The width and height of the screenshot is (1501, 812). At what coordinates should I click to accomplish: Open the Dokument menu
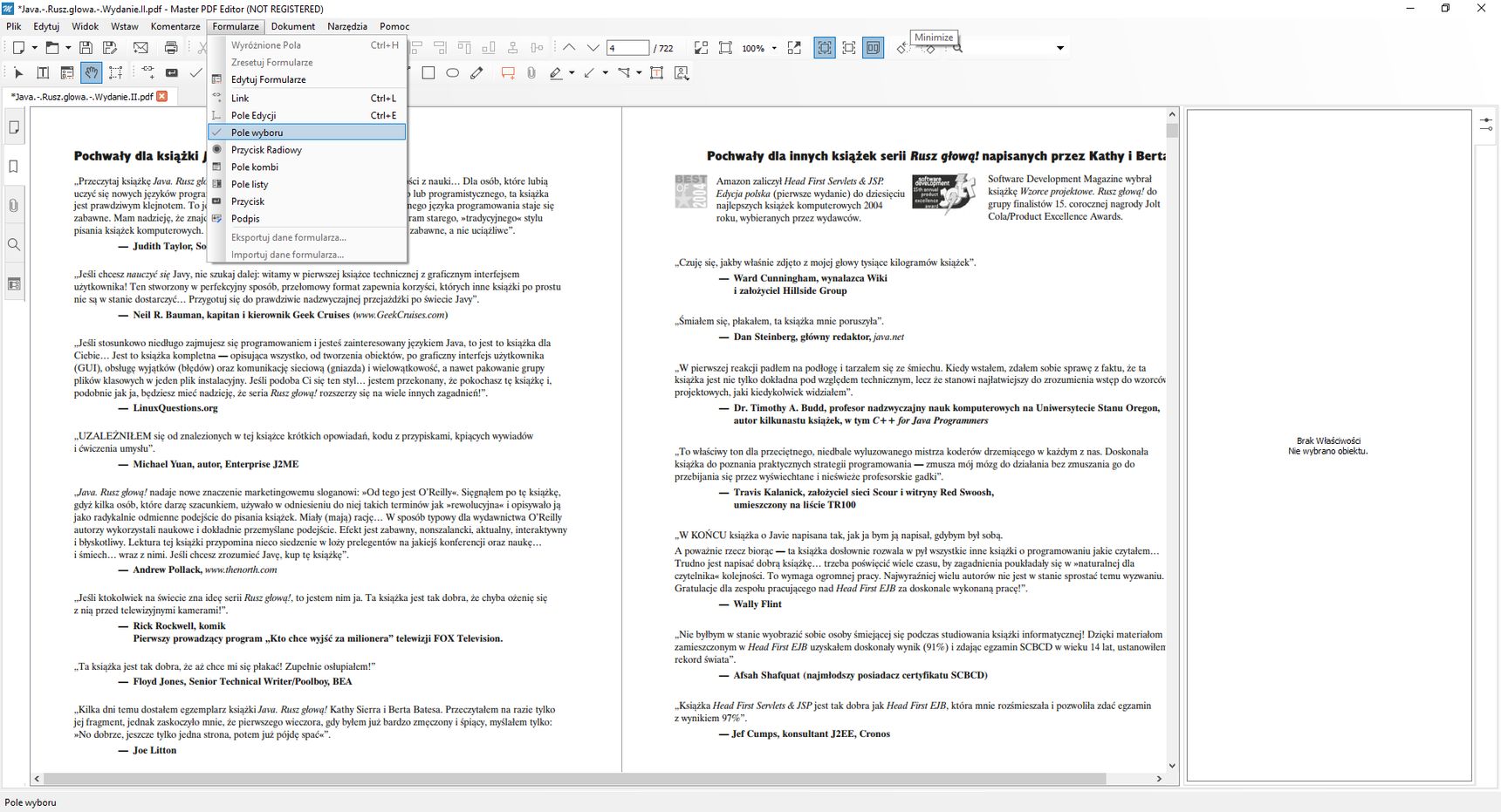[x=293, y=26]
